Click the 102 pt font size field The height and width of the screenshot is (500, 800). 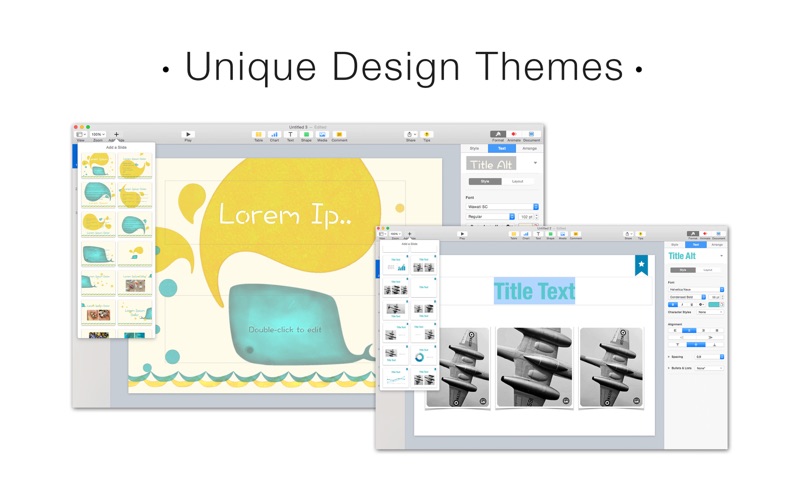click(526, 217)
